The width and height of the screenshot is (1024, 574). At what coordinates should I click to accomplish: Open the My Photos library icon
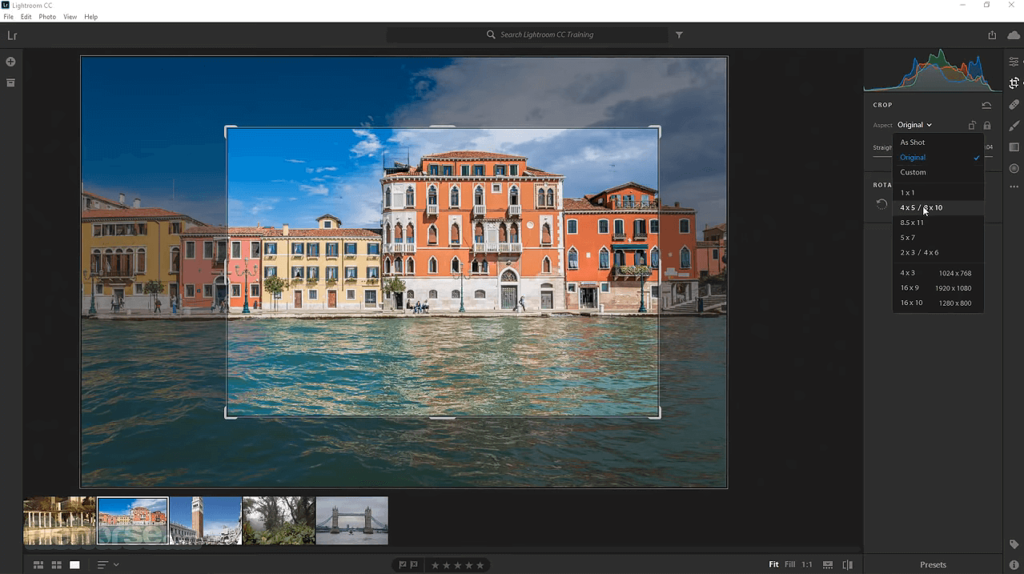[x=11, y=83]
